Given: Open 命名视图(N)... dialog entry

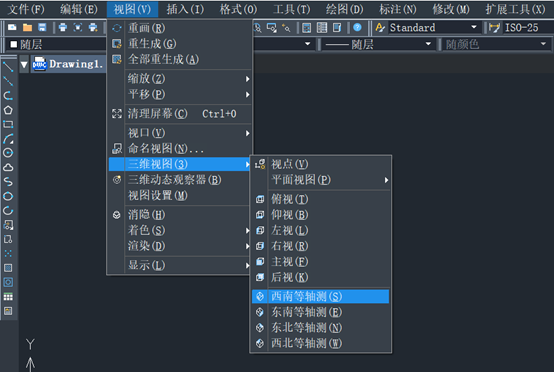Looking at the screenshot, I should click(x=180, y=149).
